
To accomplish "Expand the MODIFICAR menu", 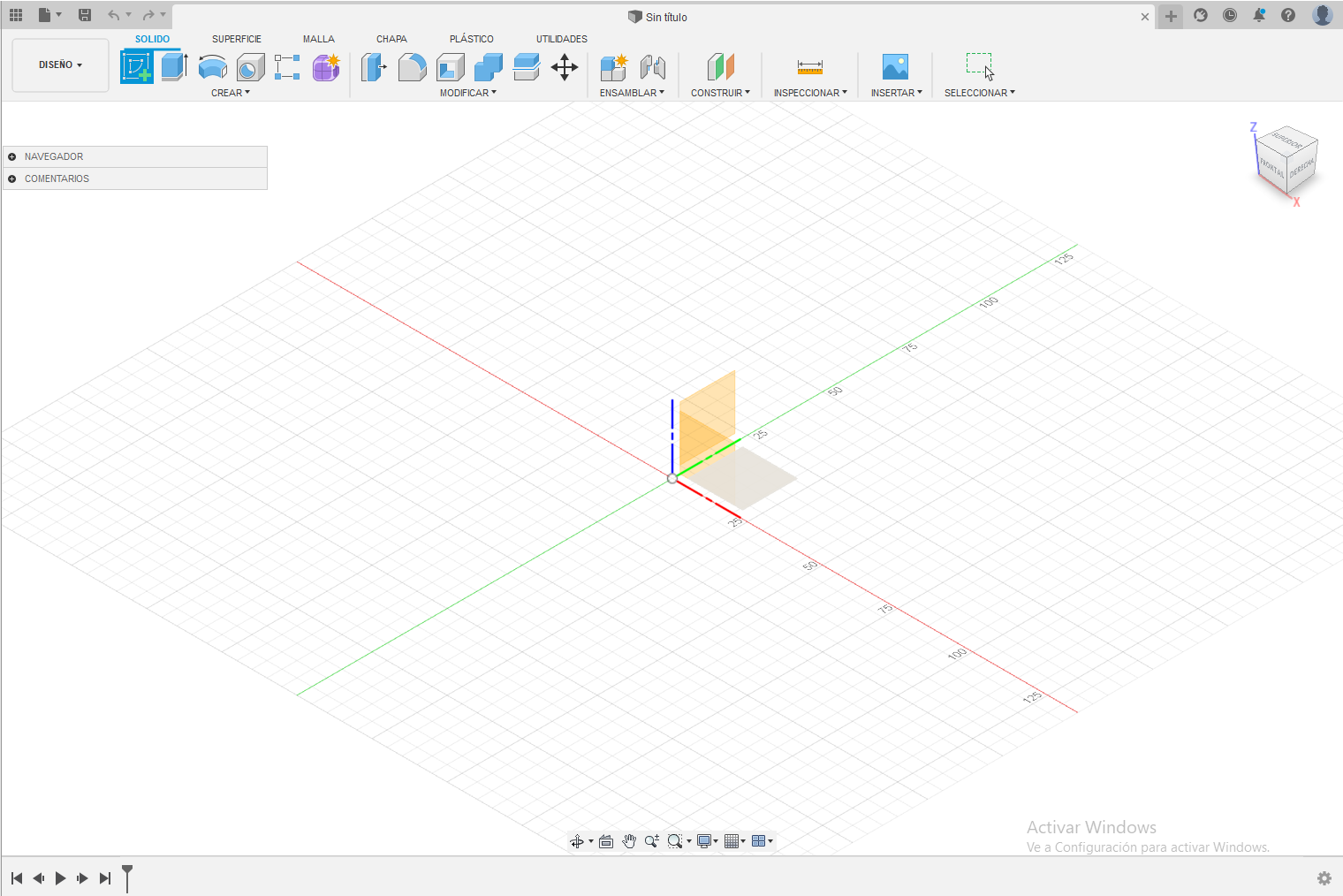I will (468, 93).
